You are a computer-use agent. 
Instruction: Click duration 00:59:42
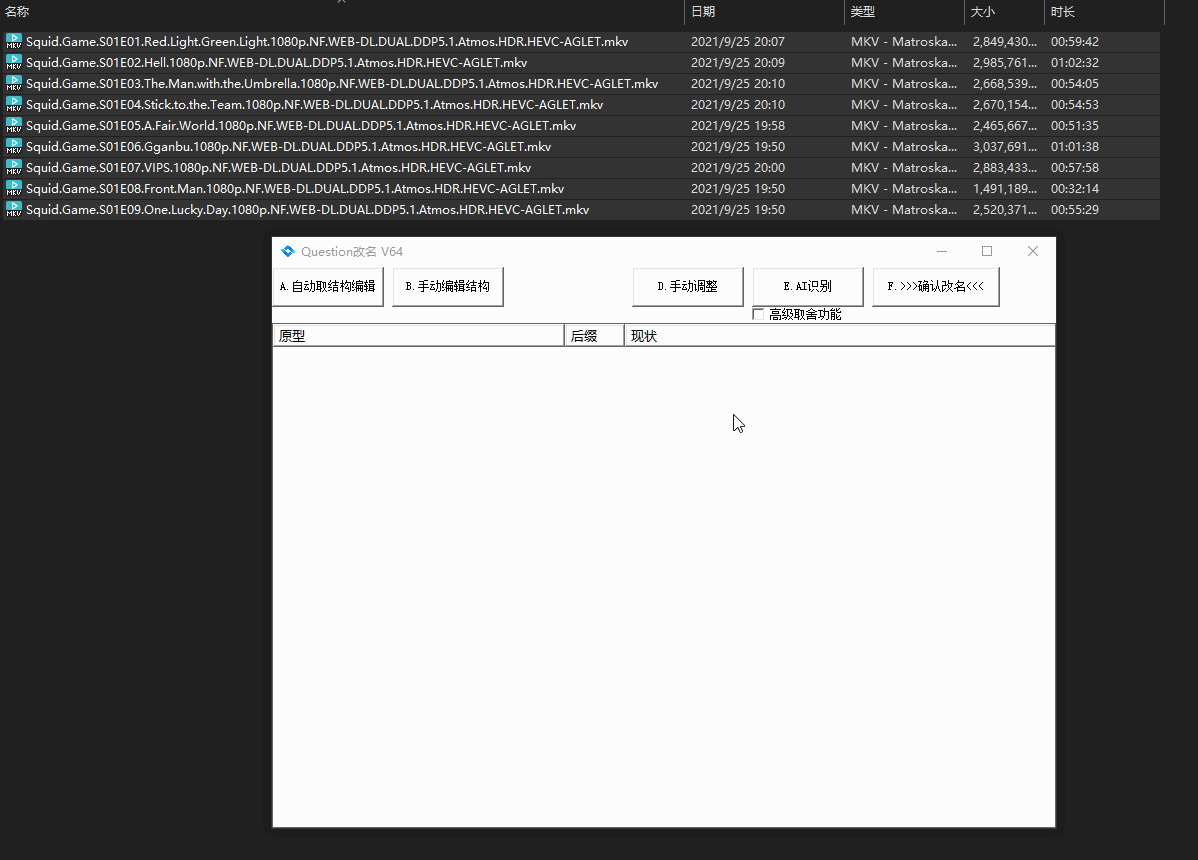[x=1074, y=41]
